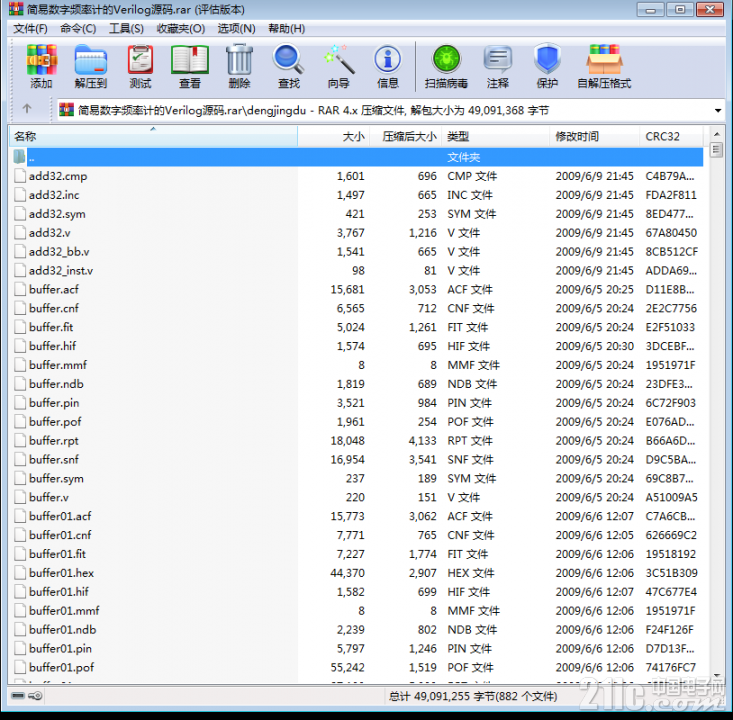Screen dimensions: 733x720
Task: Open the File (文件) menu
Action: coord(30,29)
